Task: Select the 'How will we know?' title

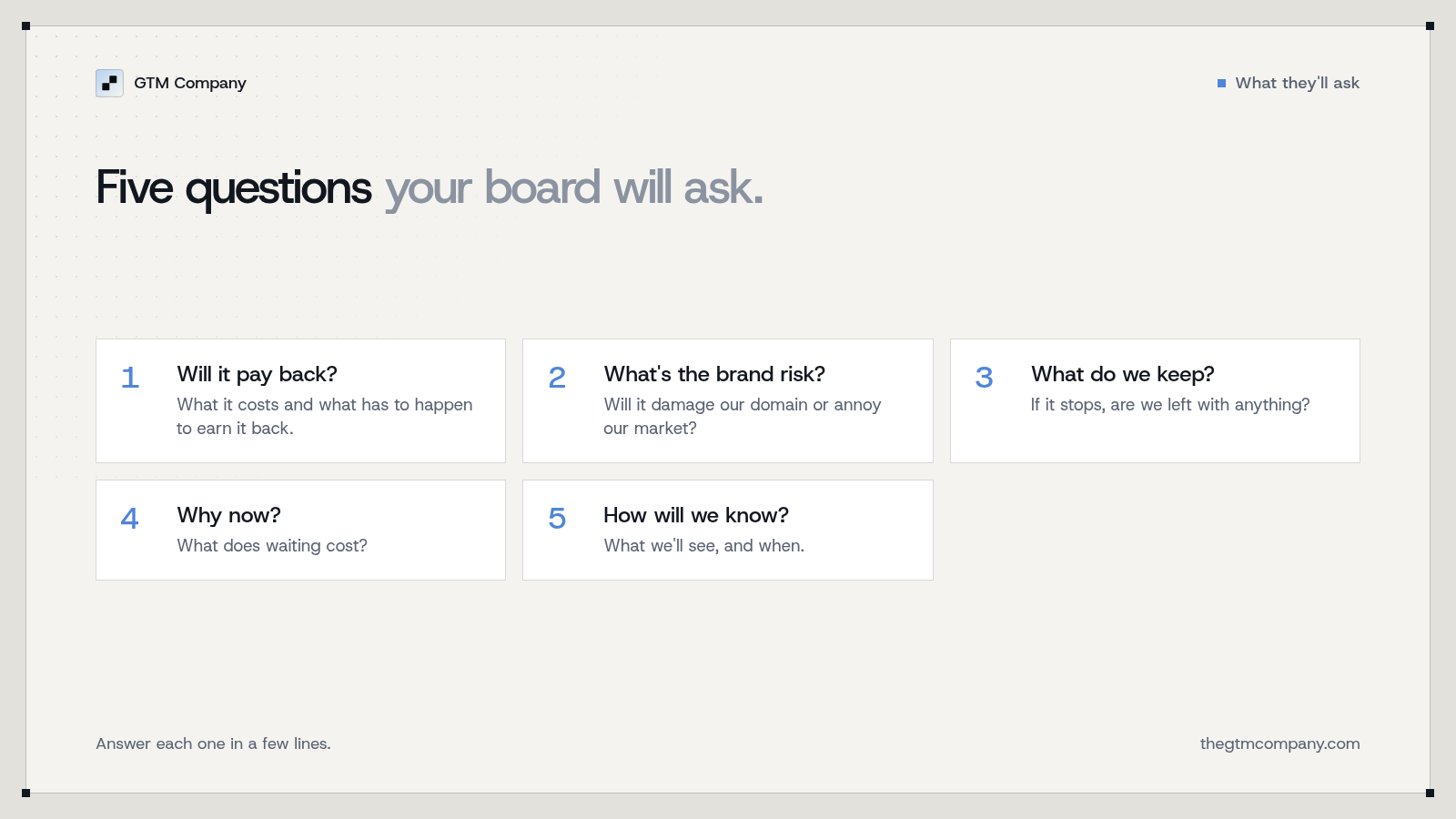Action: click(696, 515)
